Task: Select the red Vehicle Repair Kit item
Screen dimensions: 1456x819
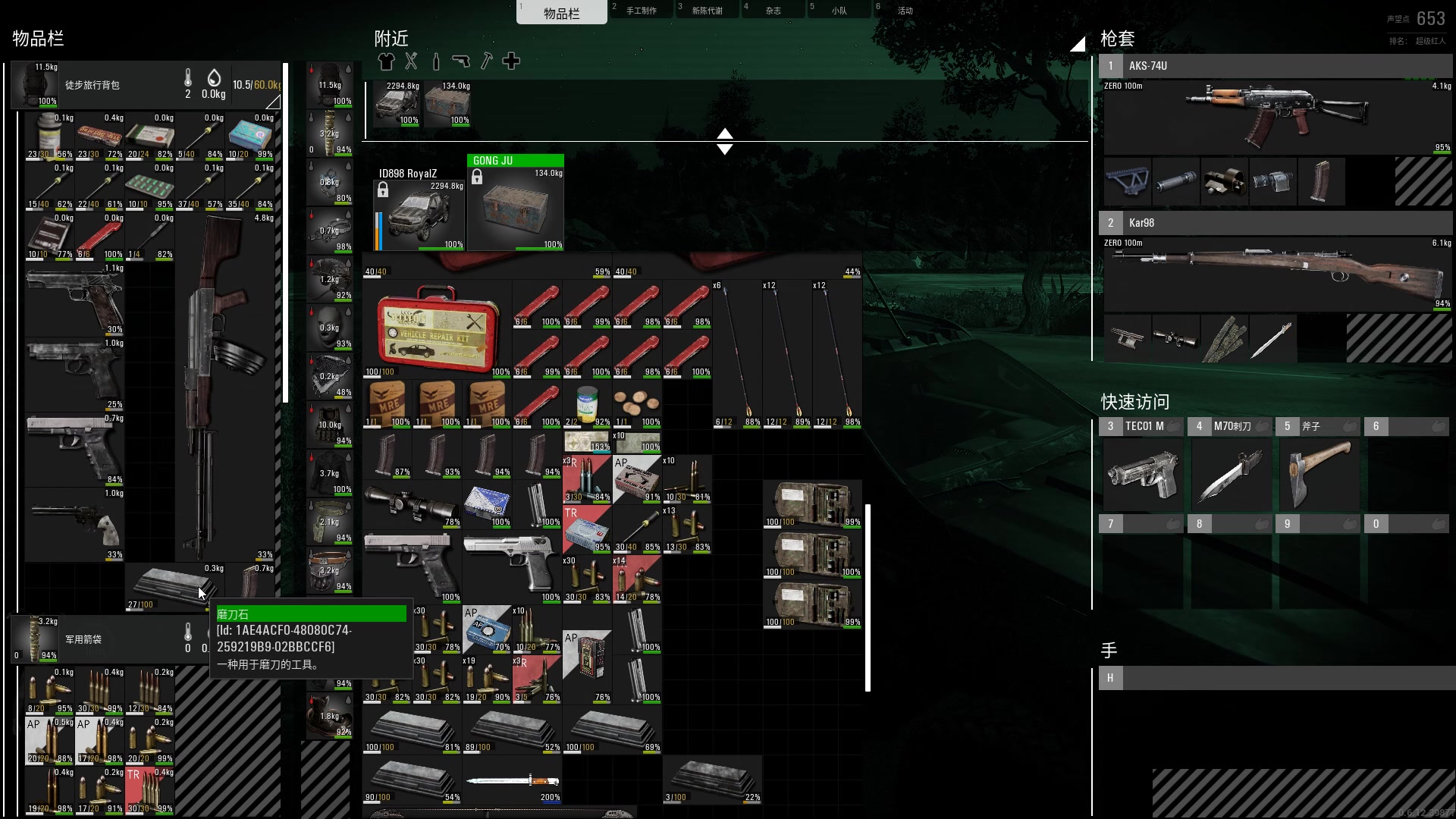Action: click(437, 329)
